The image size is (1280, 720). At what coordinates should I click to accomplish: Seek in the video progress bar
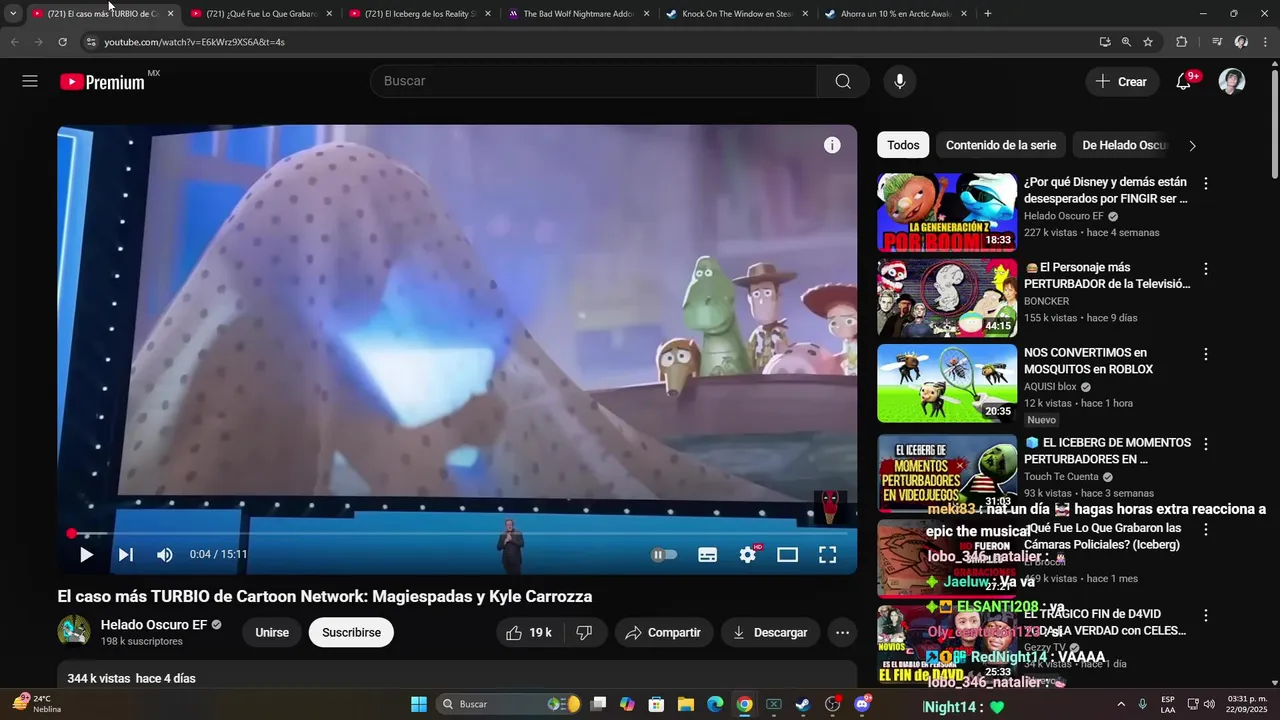(457, 533)
